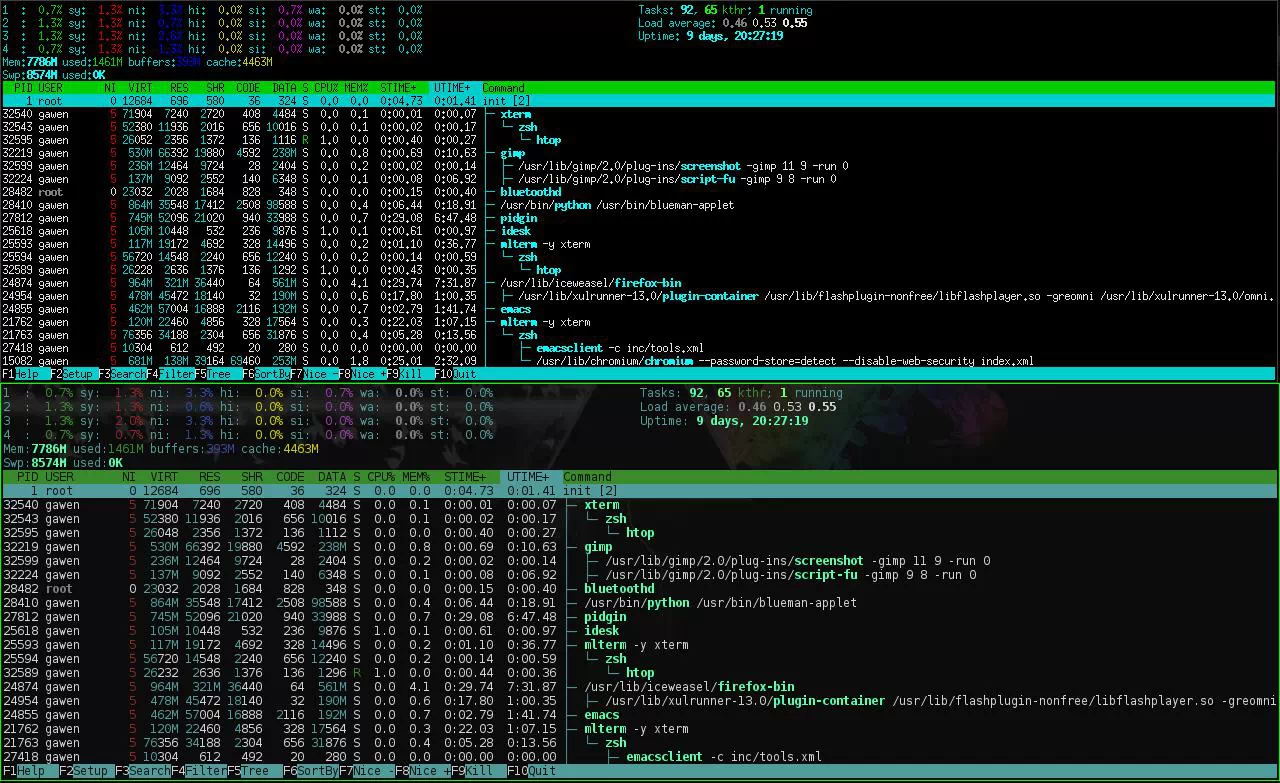
Task: Click the PID column header in bottom pane
Action: pos(27,477)
